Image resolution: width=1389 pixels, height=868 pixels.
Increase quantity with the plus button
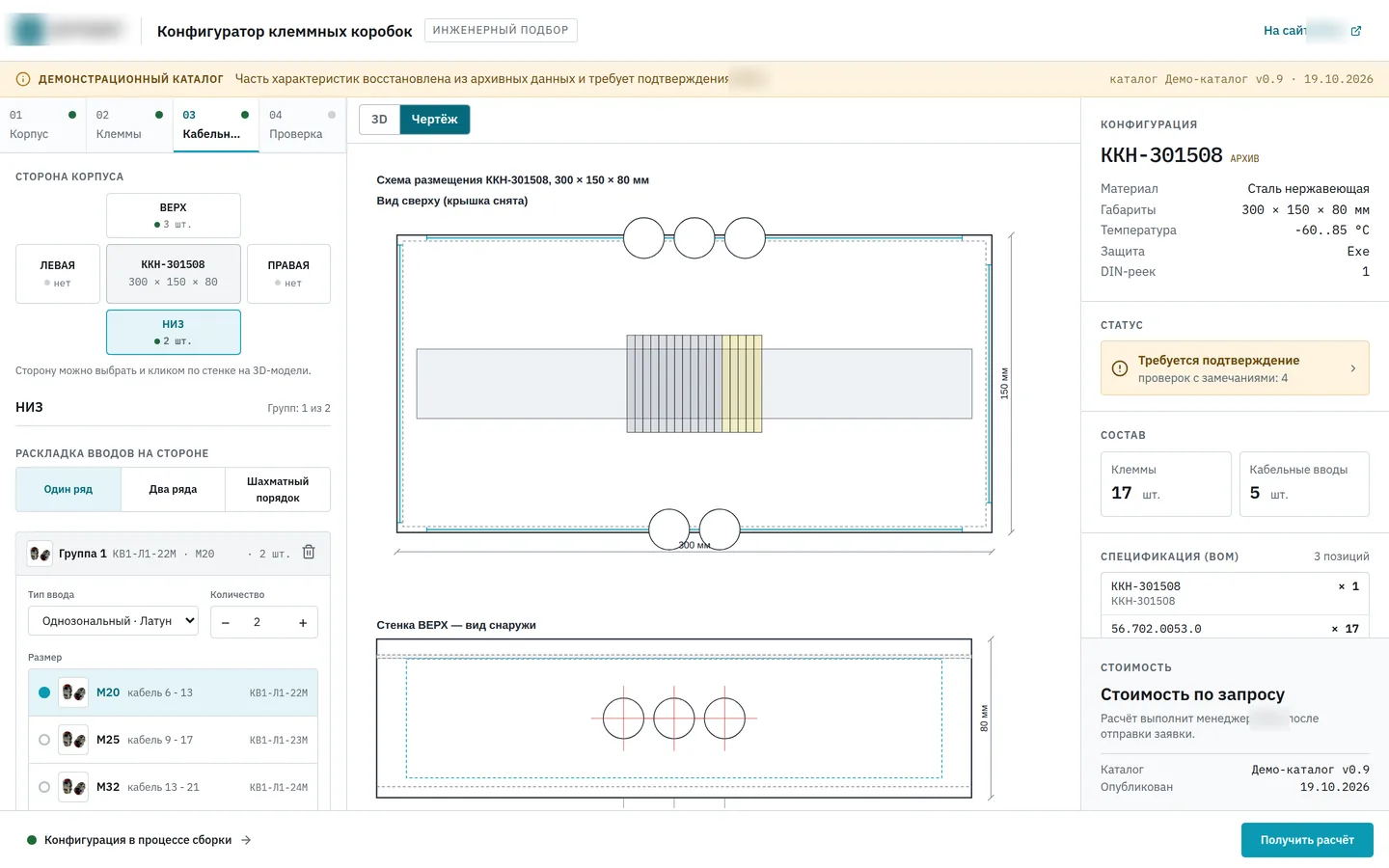point(303,622)
